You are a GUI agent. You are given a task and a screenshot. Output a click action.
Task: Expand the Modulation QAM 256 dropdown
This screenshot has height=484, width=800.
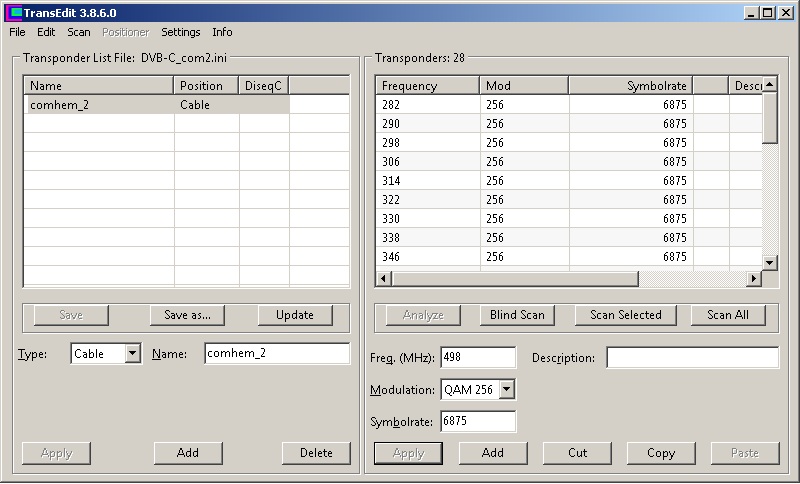[x=506, y=389]
